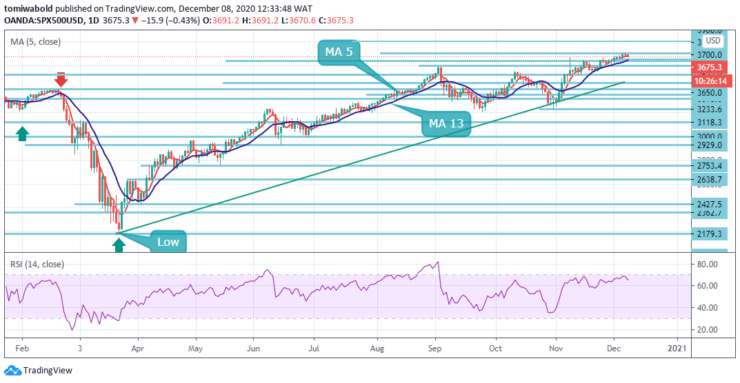Open the OANDA:SPX500USD symbol label
The image size is (740, 383).
44,21
